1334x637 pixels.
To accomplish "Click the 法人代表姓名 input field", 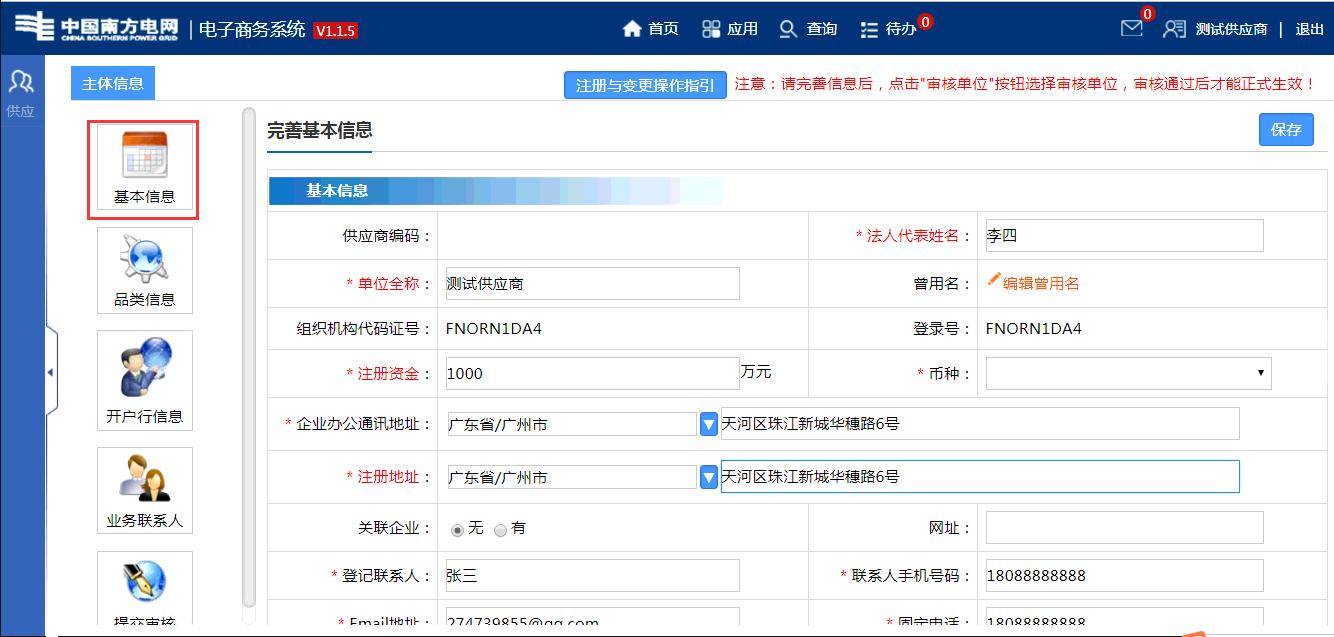I will point(1124,235).
